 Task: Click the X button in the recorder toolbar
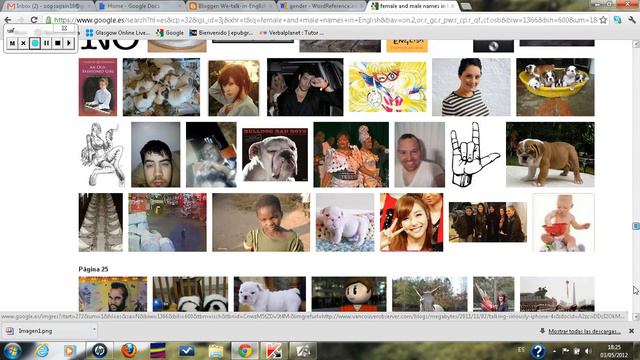coord(24,43)
